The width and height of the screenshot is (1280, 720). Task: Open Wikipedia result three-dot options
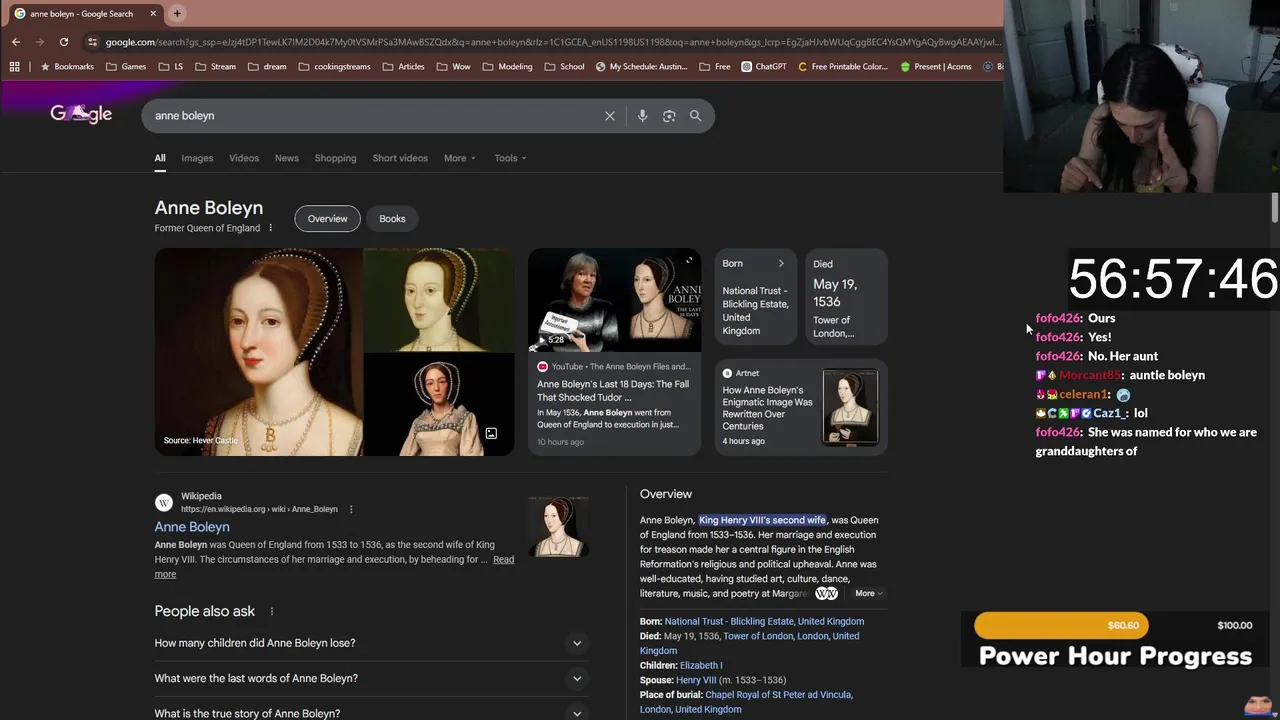click(x=351, y=509)
